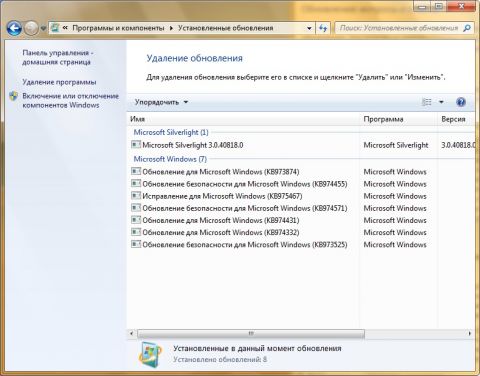
Task: Click the icon beside KB975467 hotfix
Action: point(136,195)
